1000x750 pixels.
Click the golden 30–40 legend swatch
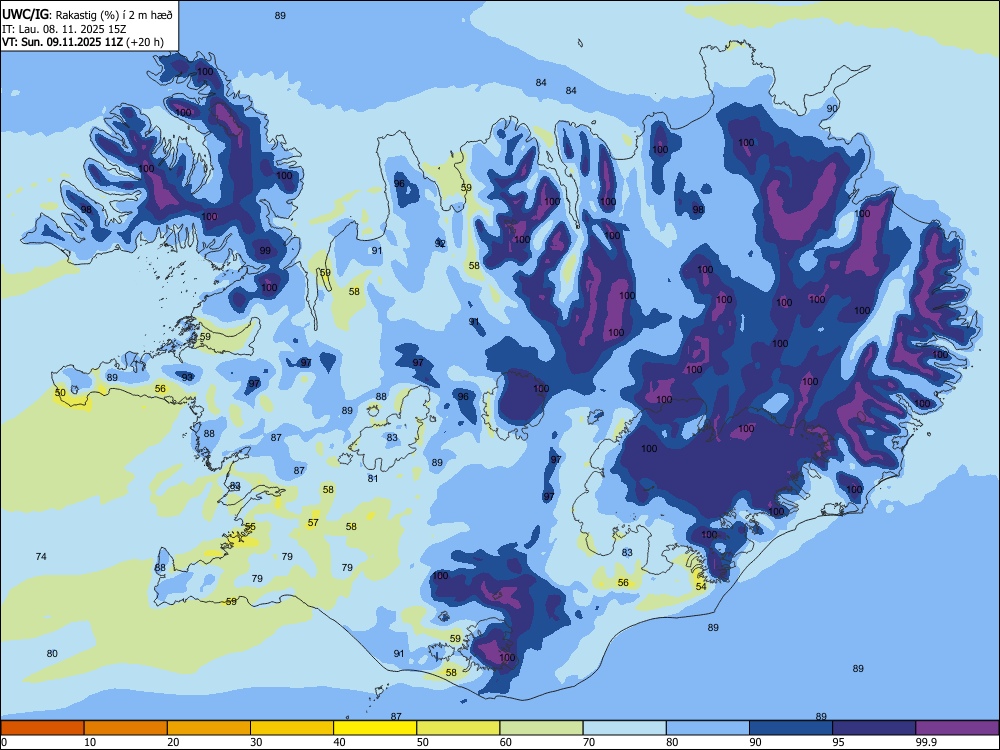click(x=292, y=728)
